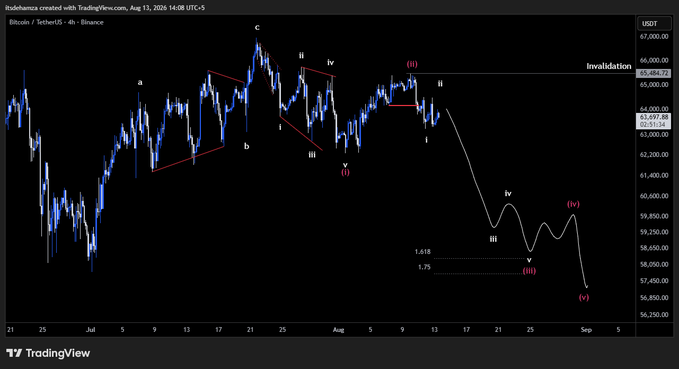The width and height of the screenshot is (679, 369).
Task: Click the 60,600.00 price axis label
Action: 653,196
